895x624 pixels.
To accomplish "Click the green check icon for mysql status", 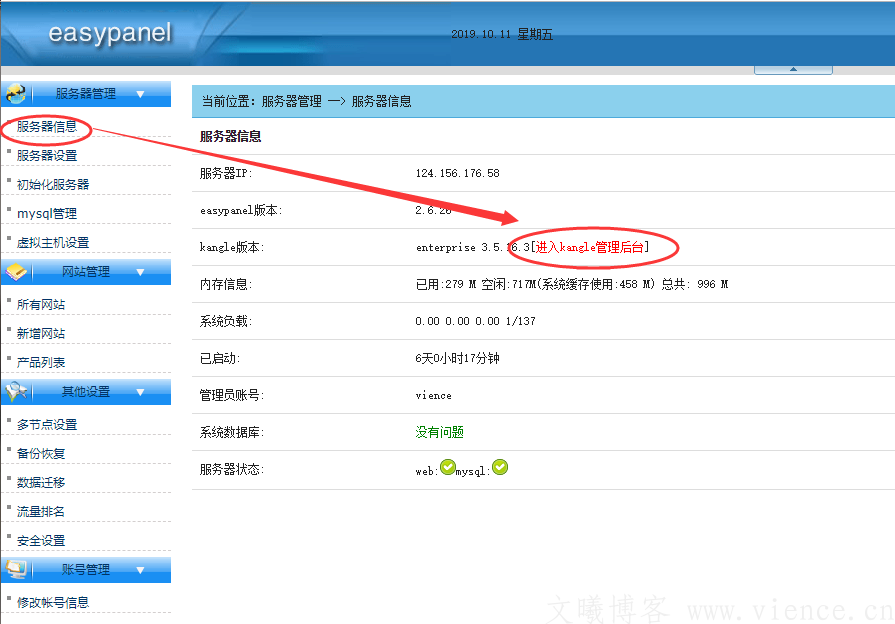I will coord(499,465).
